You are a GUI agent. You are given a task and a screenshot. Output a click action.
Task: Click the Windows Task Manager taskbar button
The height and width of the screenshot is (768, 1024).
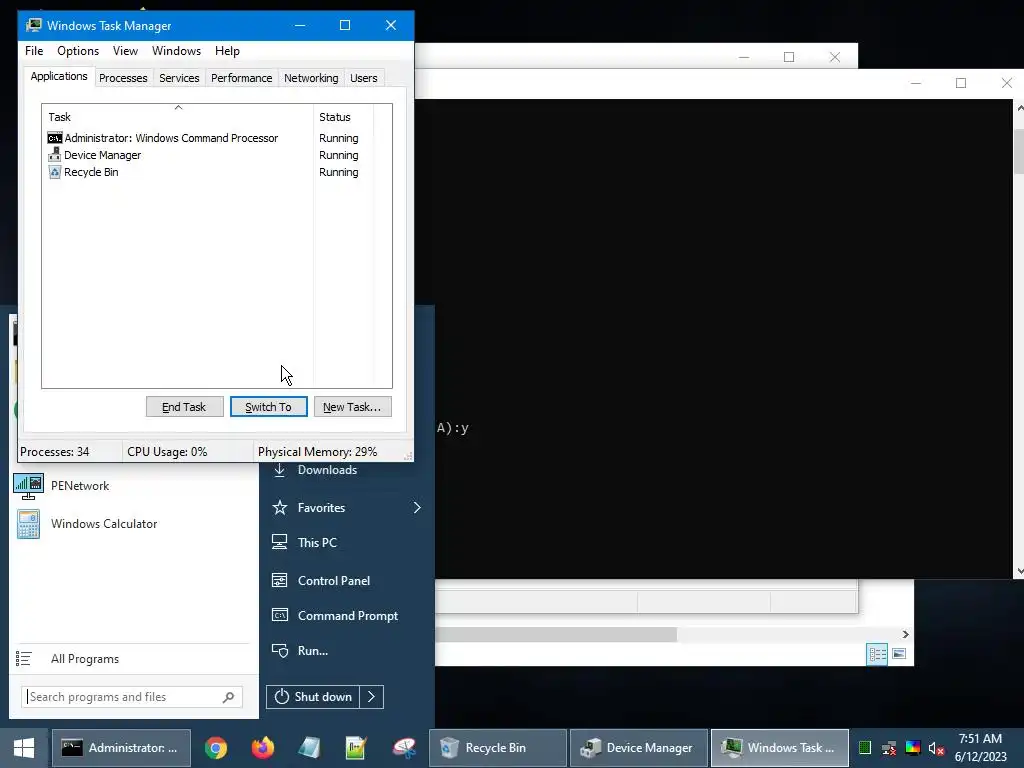click(780, 748)
